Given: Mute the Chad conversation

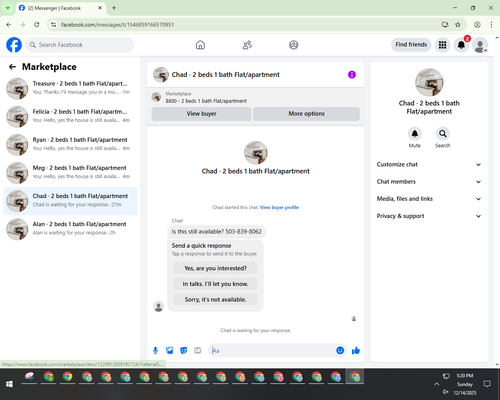Looking at the screenshot, I should pyautogui.click(x=415, y=134).
